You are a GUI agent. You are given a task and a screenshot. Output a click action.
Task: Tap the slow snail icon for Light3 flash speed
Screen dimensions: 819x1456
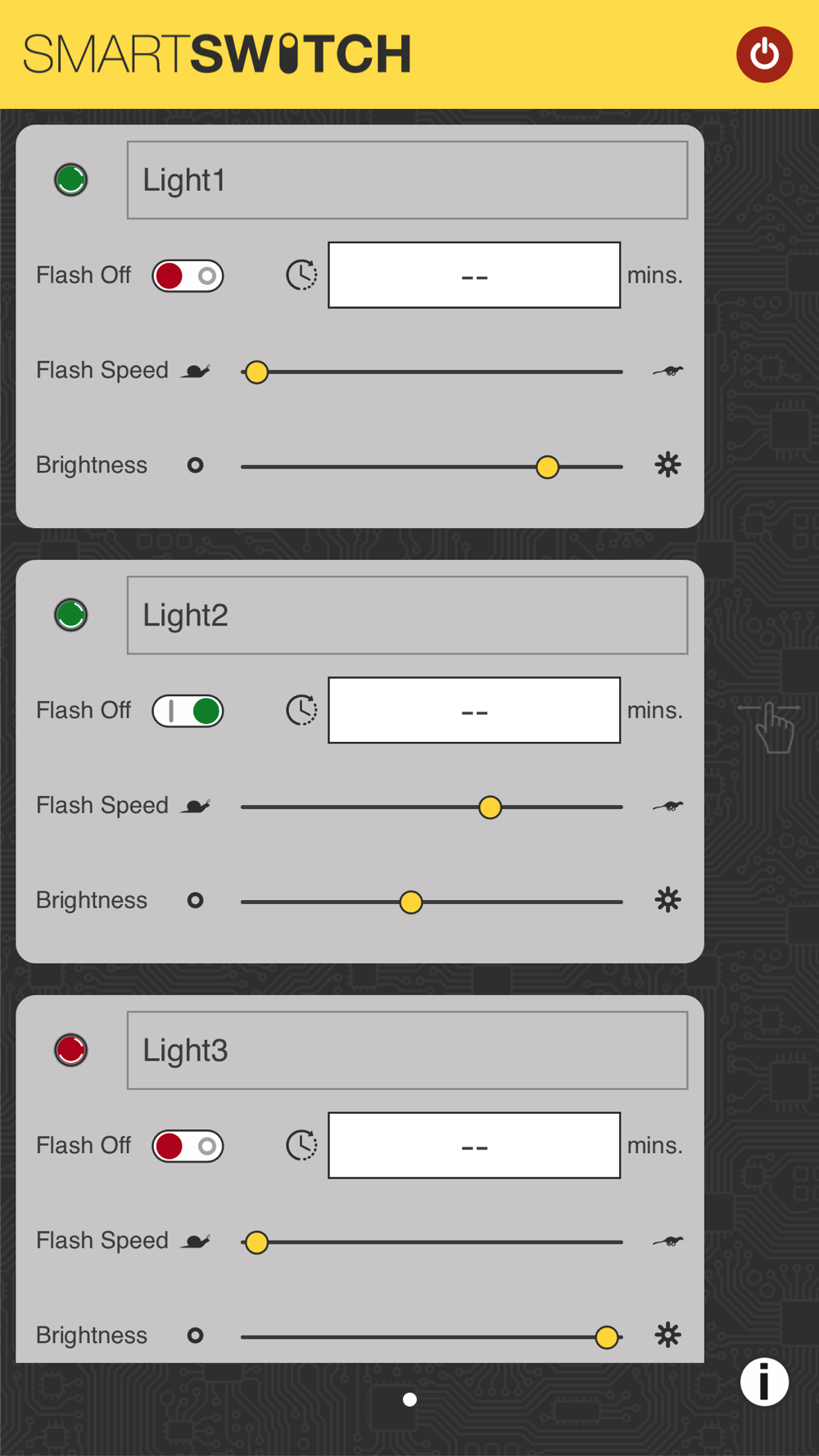click(x=197, y=1241)
